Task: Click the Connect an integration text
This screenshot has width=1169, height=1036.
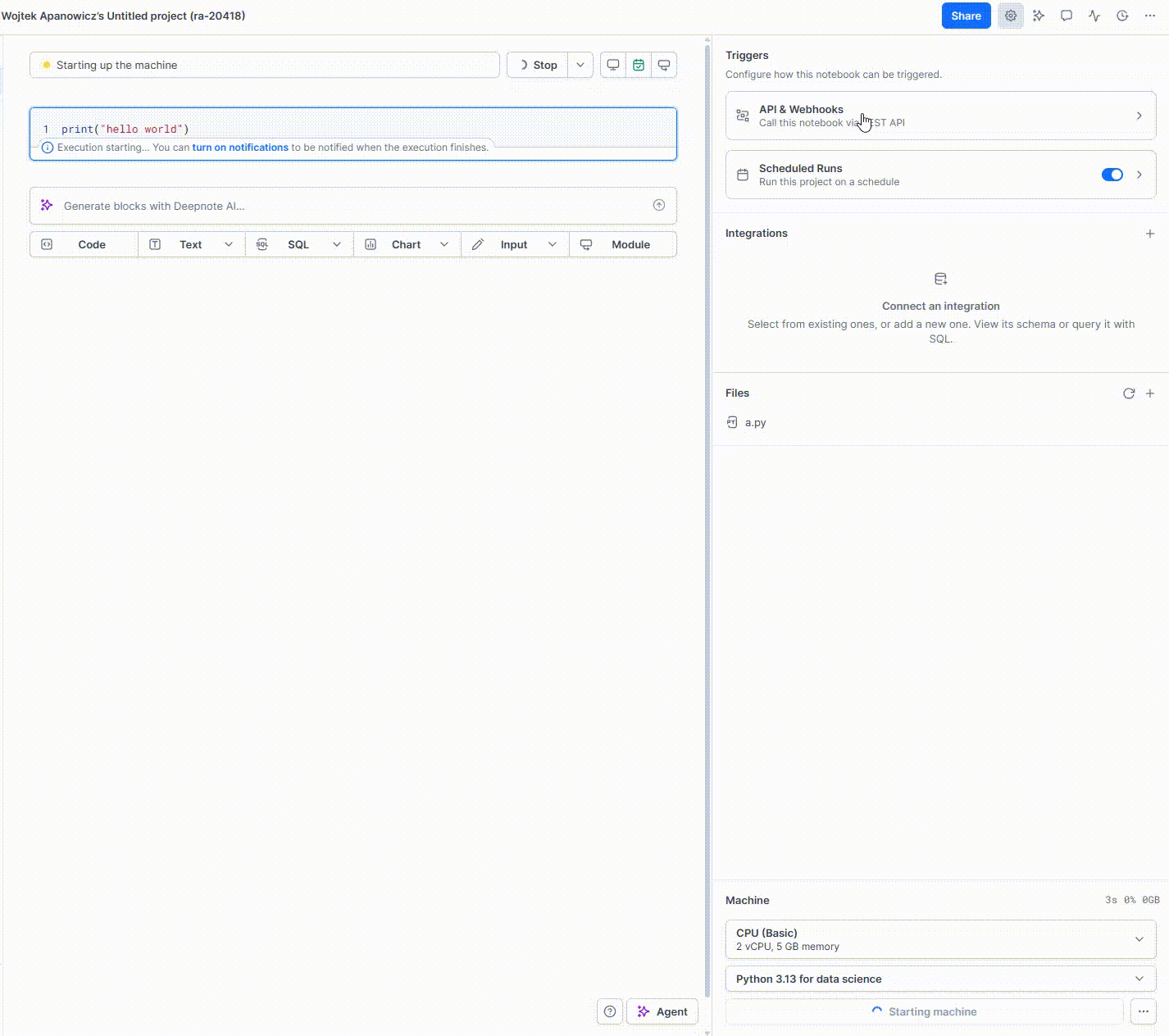Action: click(x=941, y=306)
